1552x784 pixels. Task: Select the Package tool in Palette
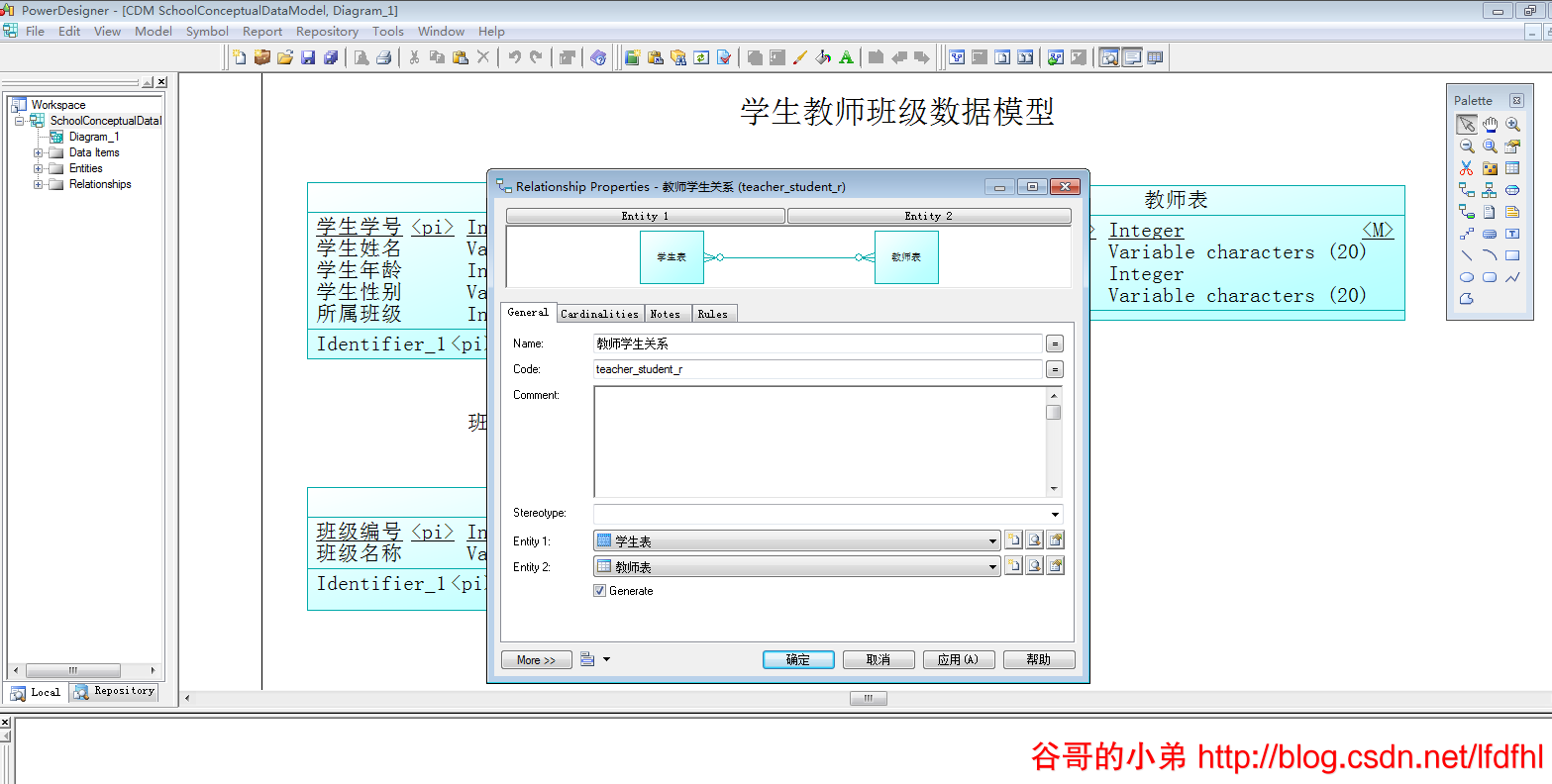point(1490,168)
